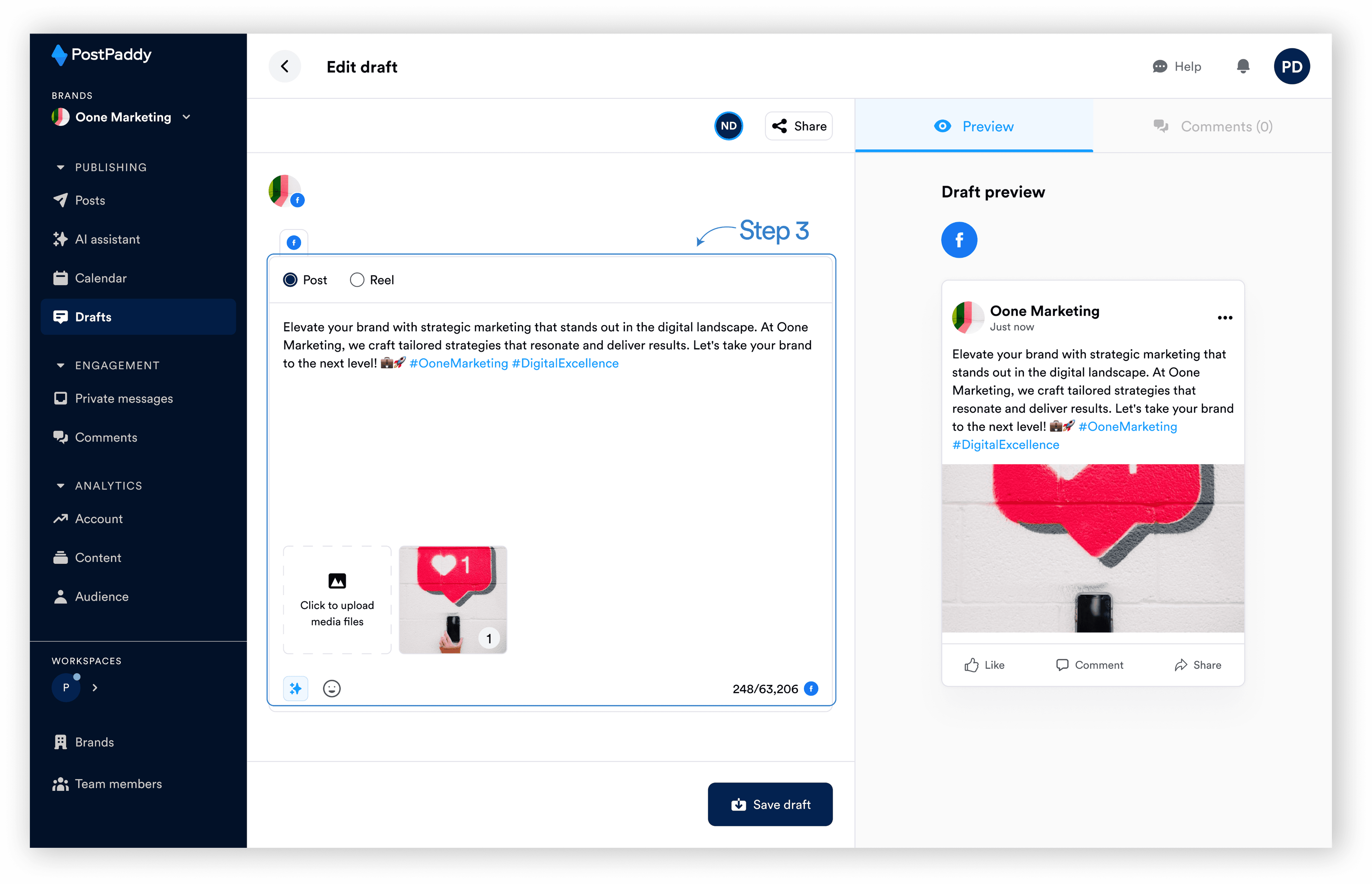Collapse the Analytics section
Image resolution: width=1372 pixels, height=884 pixels.
click(61, 486)
